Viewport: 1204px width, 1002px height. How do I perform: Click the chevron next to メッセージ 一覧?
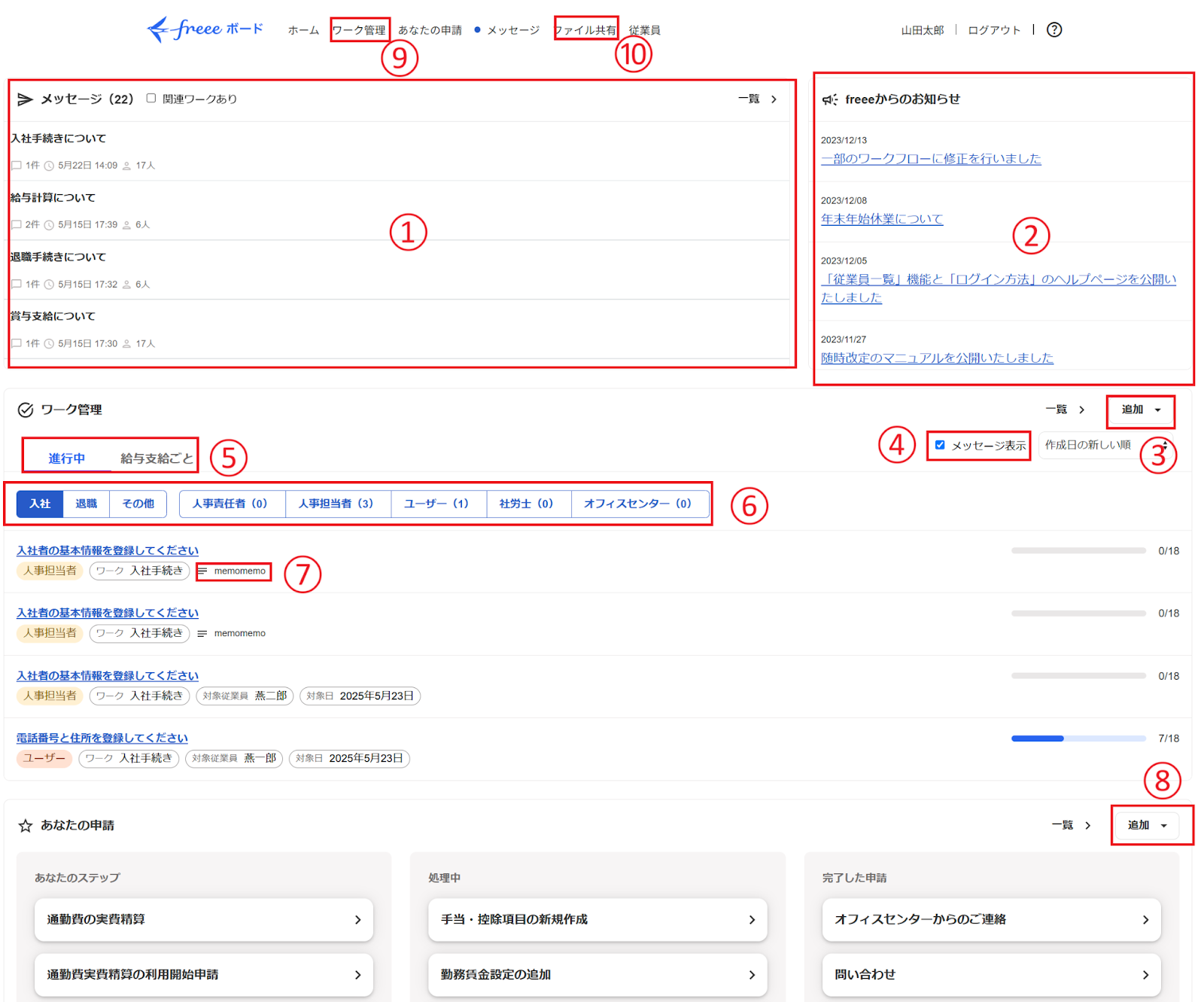point(774,99)
